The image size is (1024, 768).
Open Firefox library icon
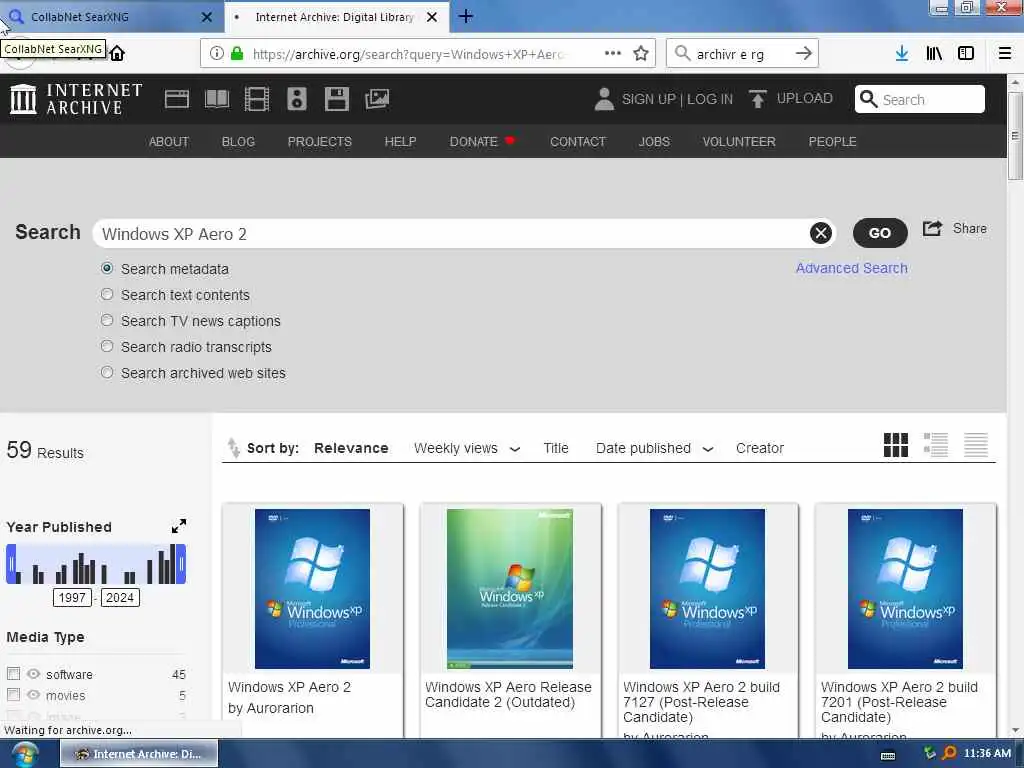point(934,54)
